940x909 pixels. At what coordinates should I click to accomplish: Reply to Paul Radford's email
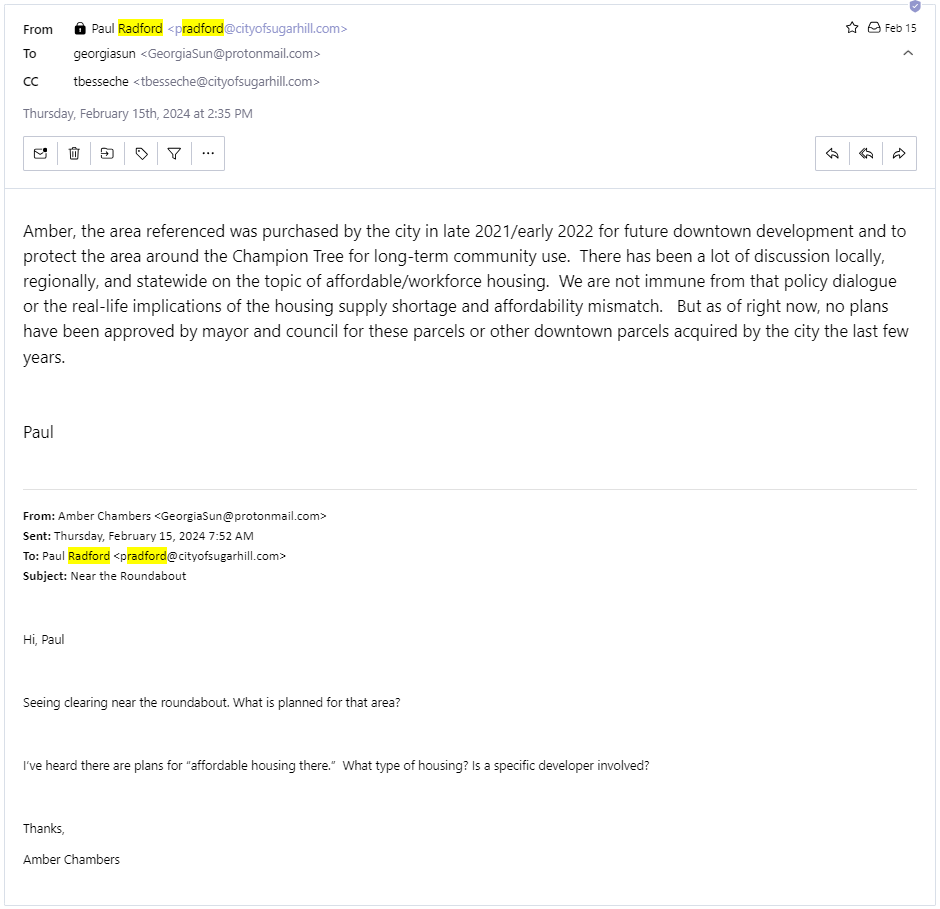click(832, 153)
